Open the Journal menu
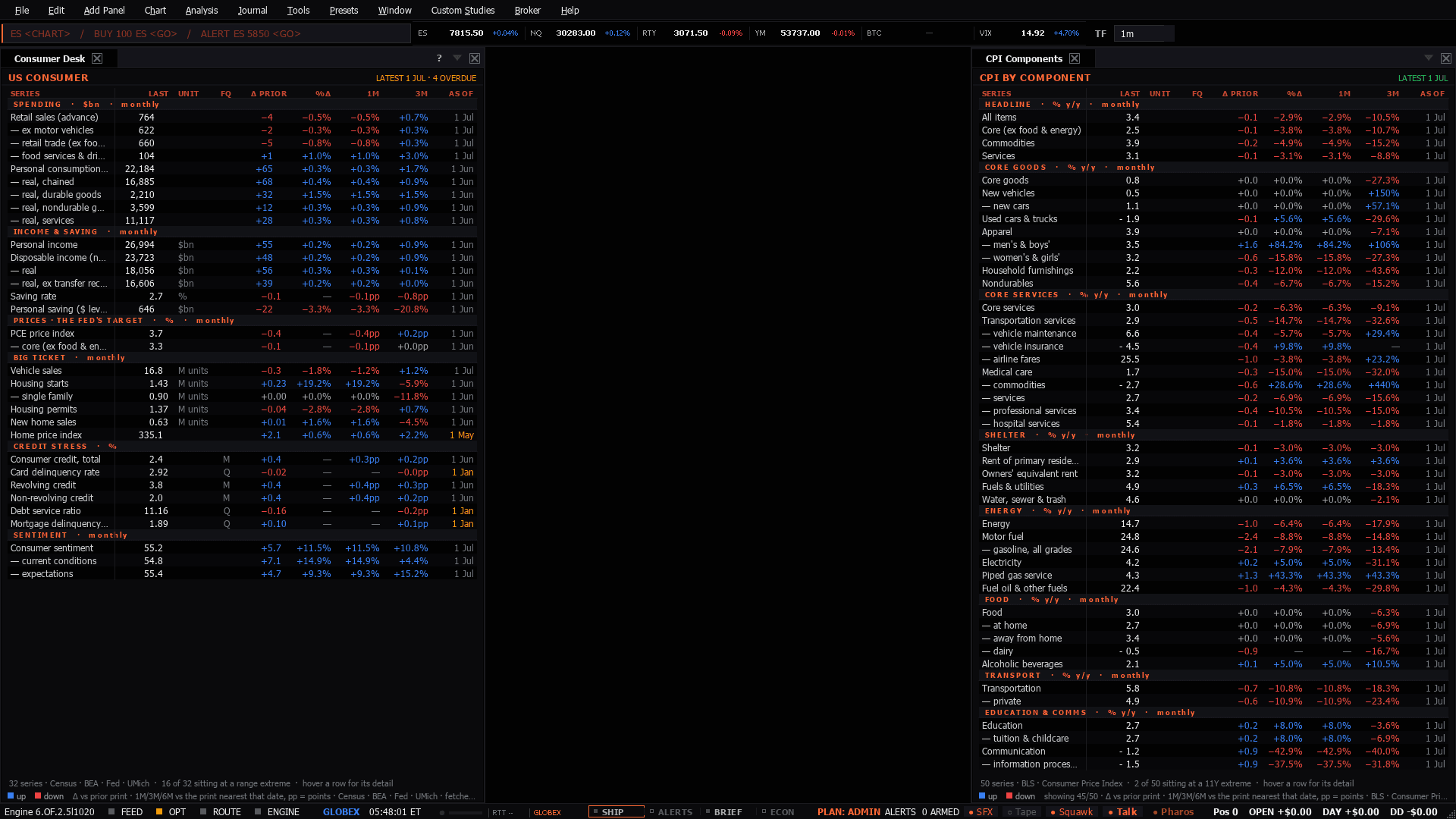 252,10
